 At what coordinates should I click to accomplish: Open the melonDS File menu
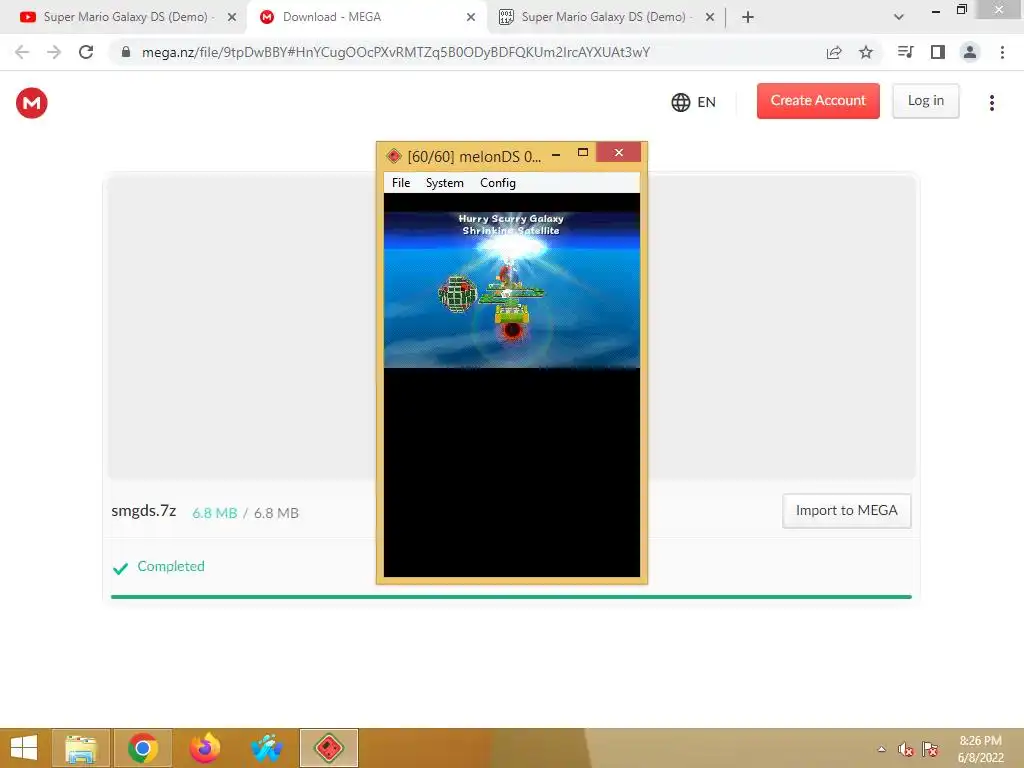click(x=400, y=183)
